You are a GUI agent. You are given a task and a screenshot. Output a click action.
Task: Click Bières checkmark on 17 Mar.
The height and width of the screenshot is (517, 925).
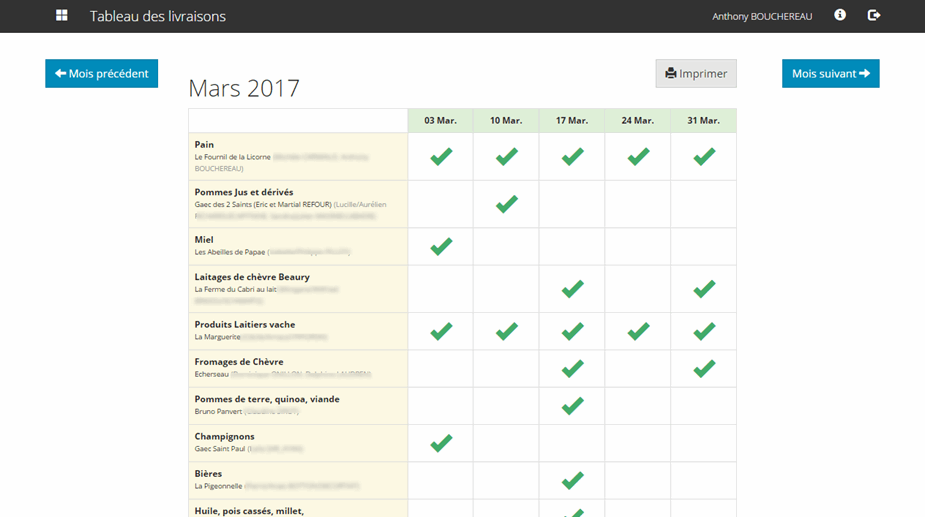pyautogui.click(x=572, y=481)
